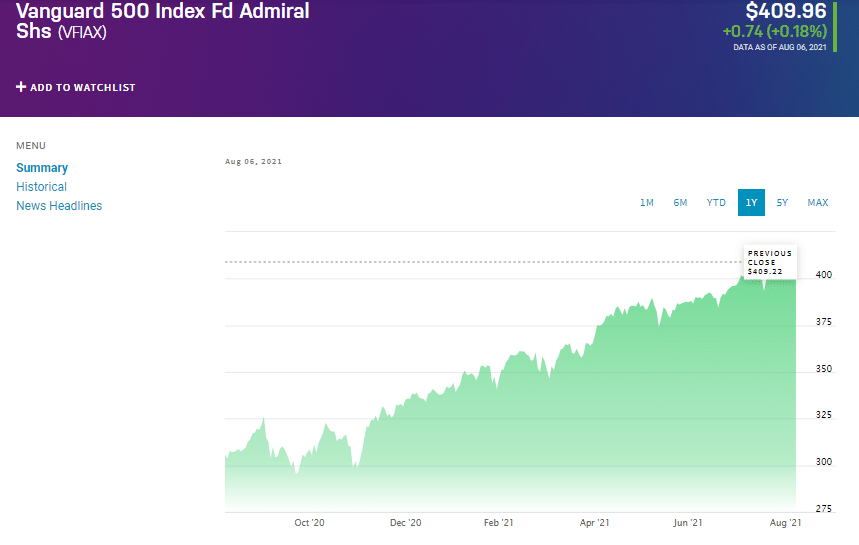The width and height of the screenshot is (859, 545).
Task: Click the (VFIAX) ticker symbol
Action: (x=82, y=32)
